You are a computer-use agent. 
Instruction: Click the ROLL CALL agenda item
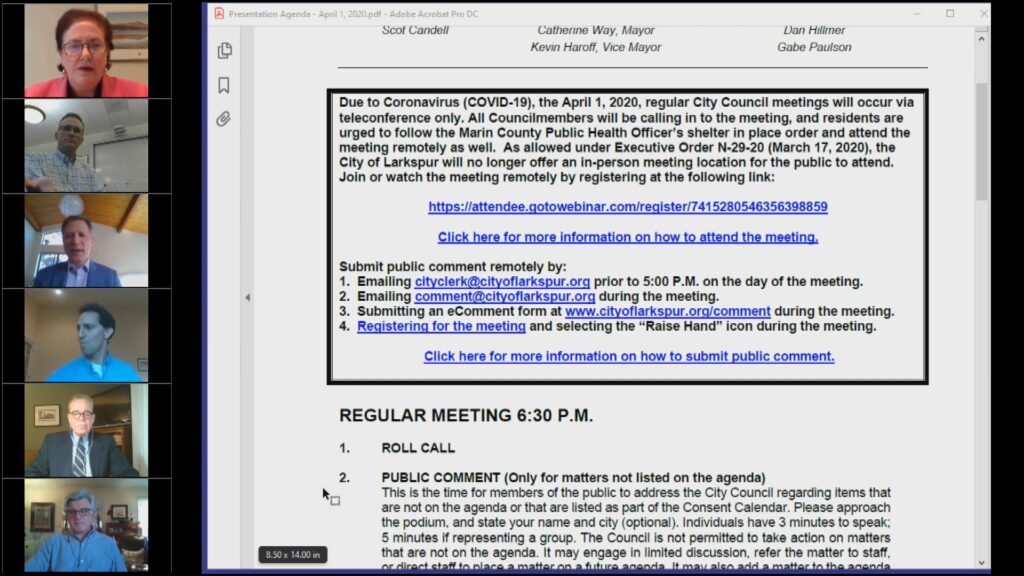[418, 448]
